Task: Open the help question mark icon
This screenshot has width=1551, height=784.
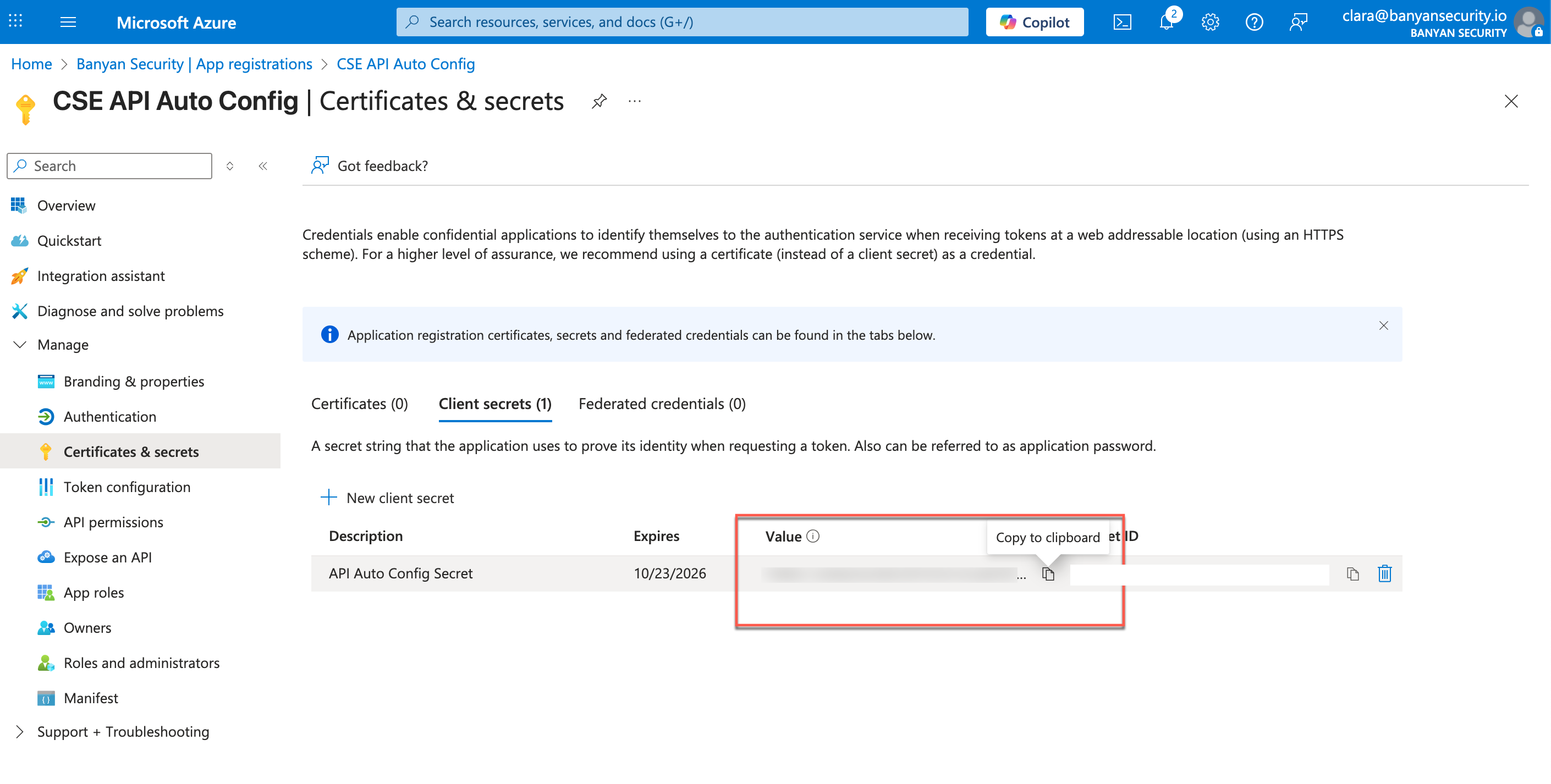Action: click(1254, 22)
